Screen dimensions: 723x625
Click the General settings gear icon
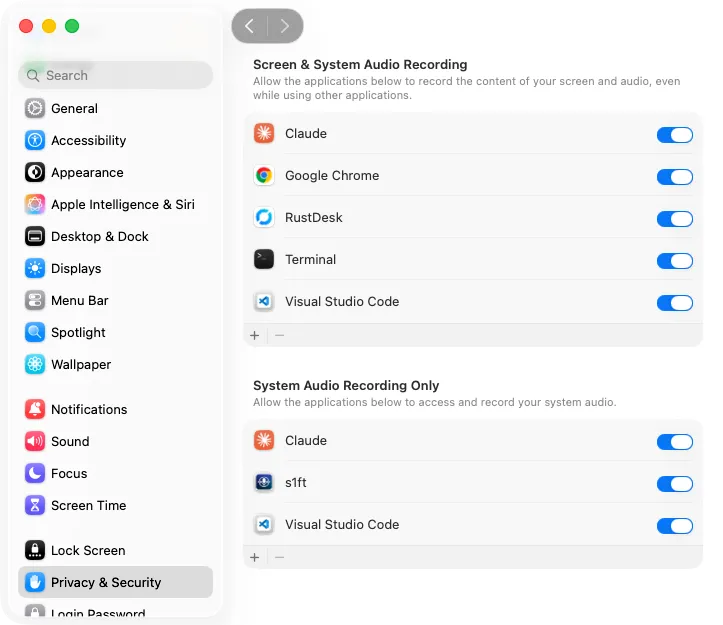coord(35,108)
